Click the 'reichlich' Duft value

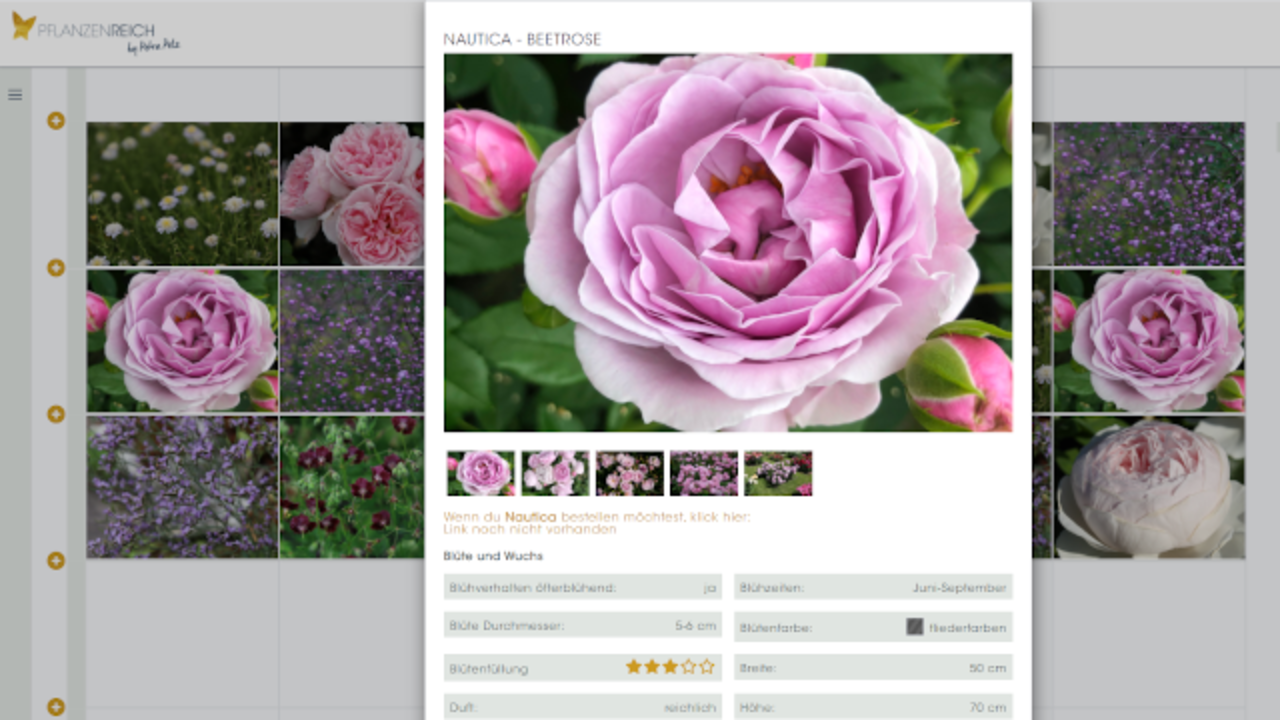point(691,708)
